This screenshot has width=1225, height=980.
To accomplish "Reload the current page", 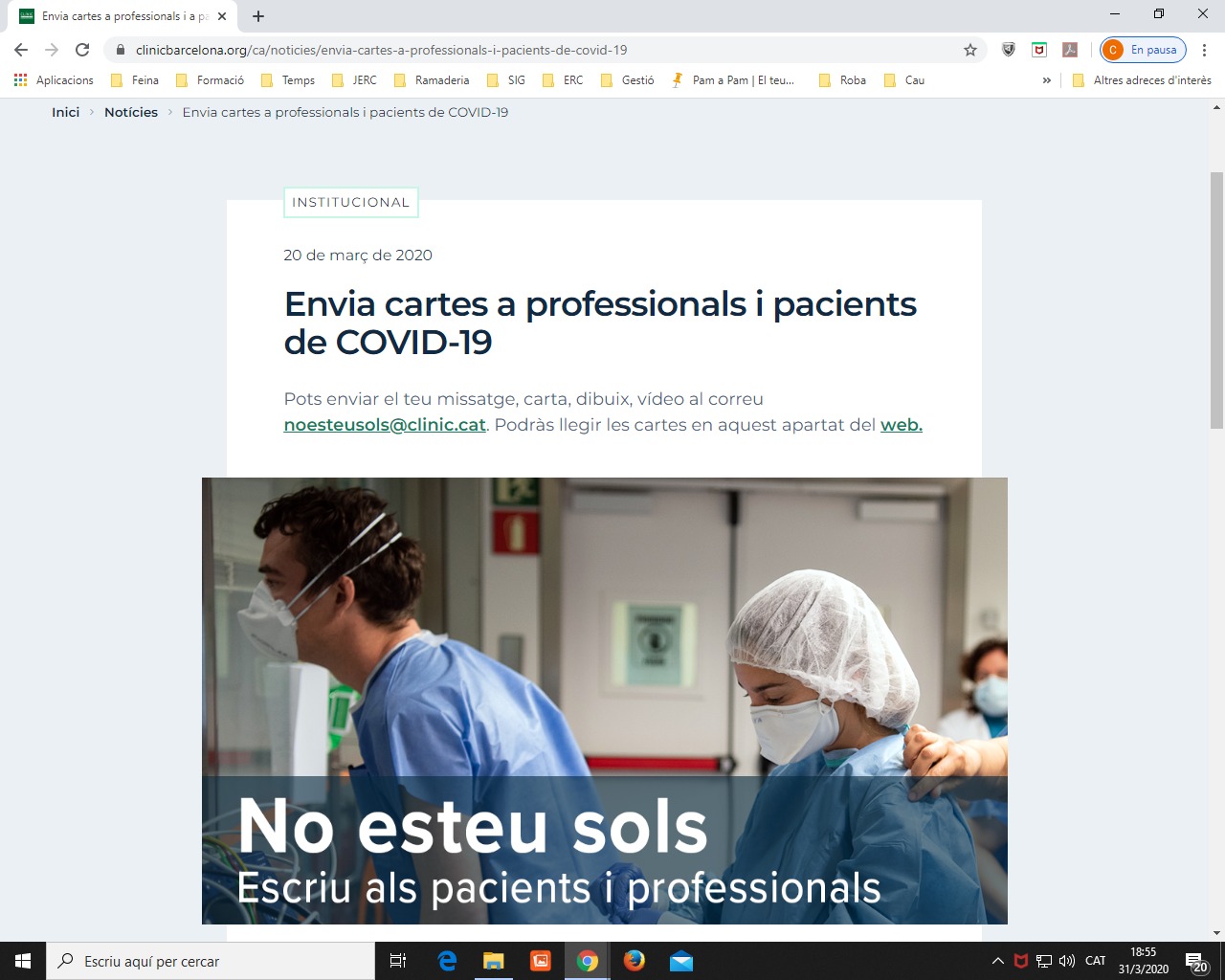I will 82,50.
